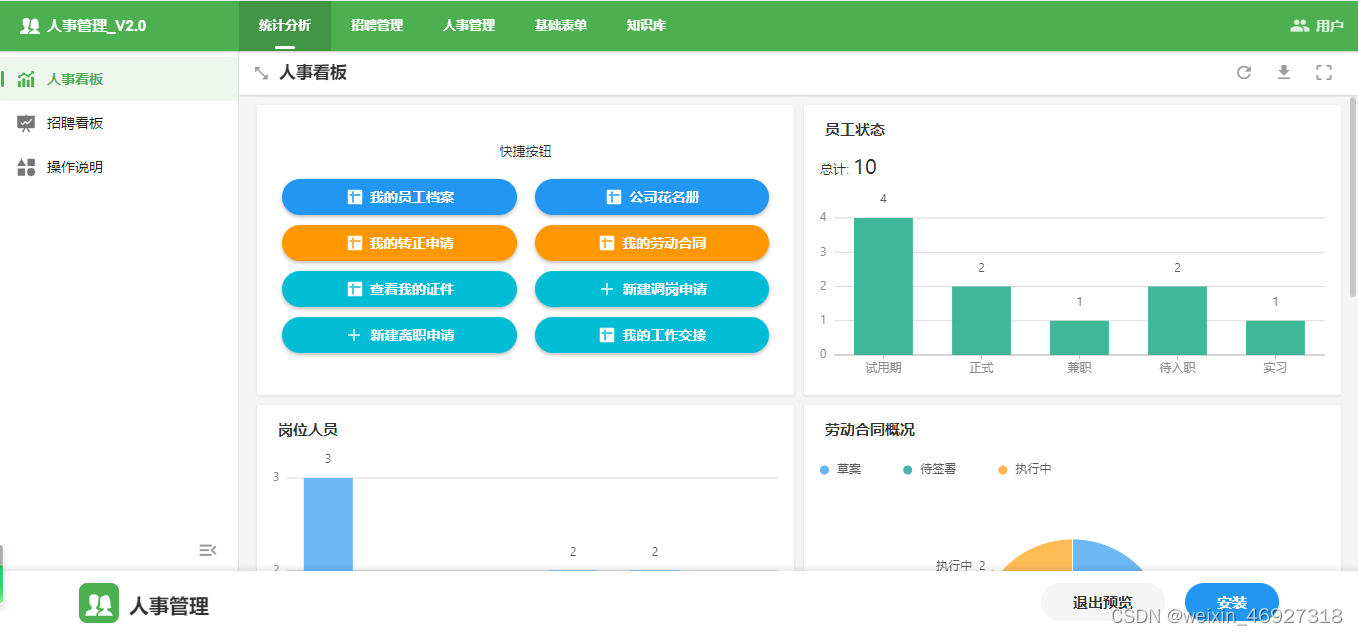
Task: Select 人事看板 in the sidebar
Action: point(119,79)
